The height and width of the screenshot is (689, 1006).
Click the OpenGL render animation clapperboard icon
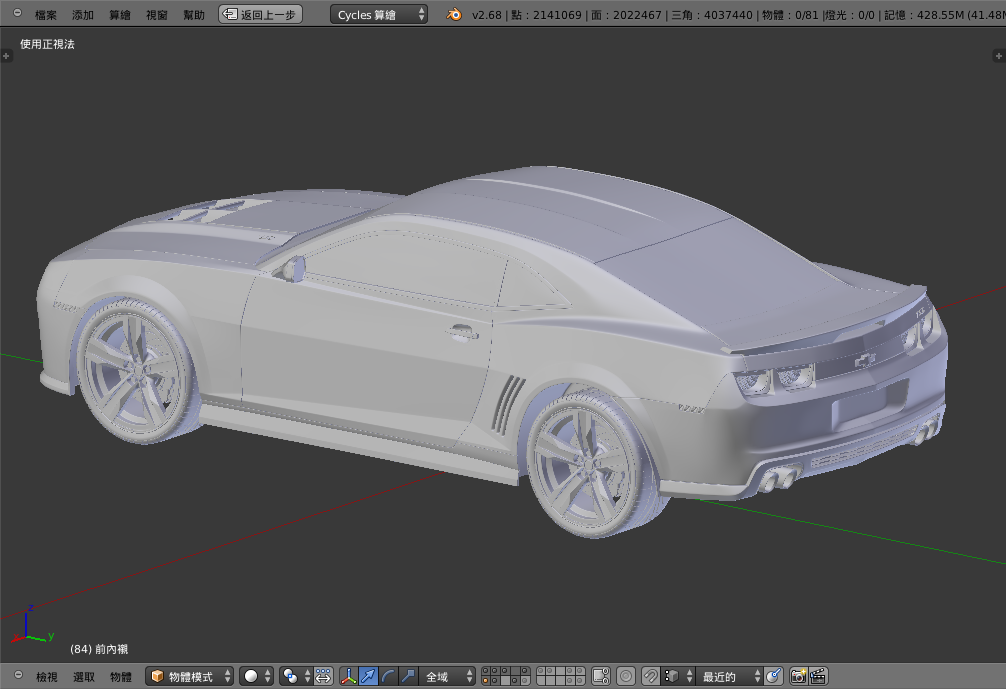coord(818,677)
